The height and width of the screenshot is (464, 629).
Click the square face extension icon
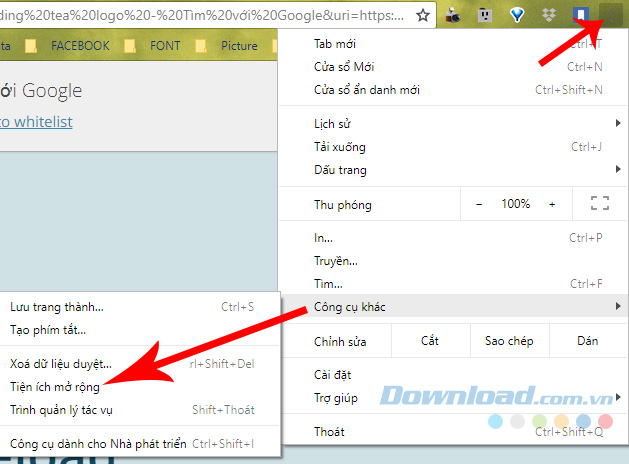pyautogui.click(x=485, y=15)
